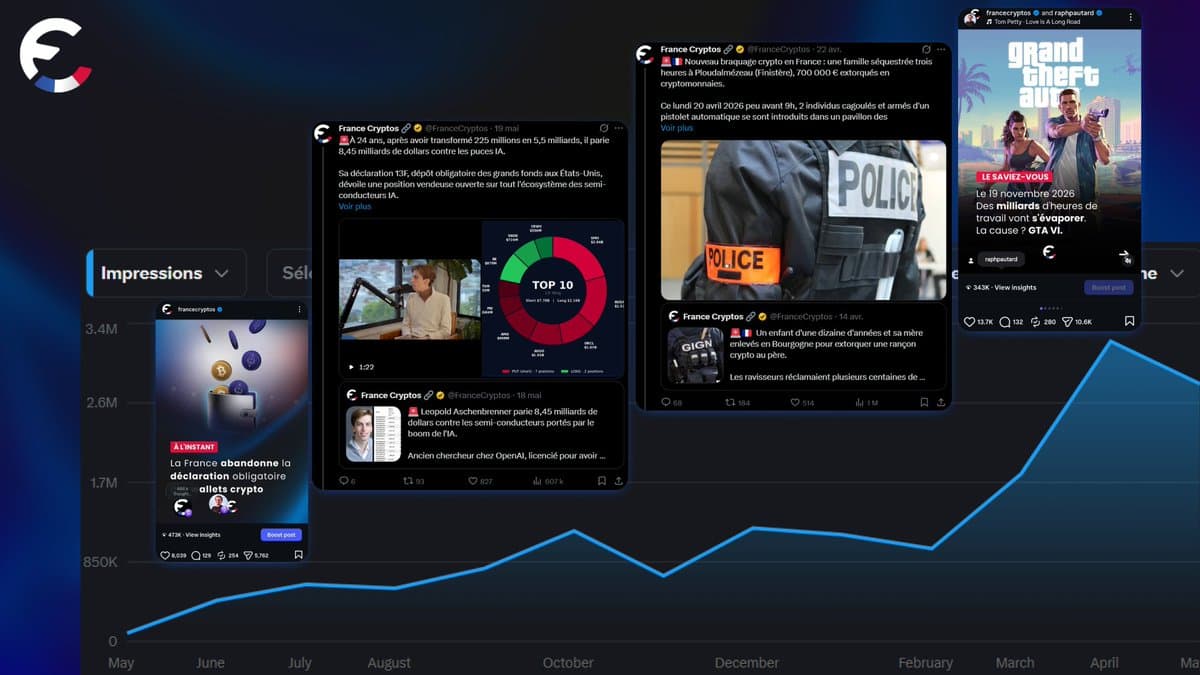
Task: Bookmark the 22 avr. tweet
Action: coord(925,402)
